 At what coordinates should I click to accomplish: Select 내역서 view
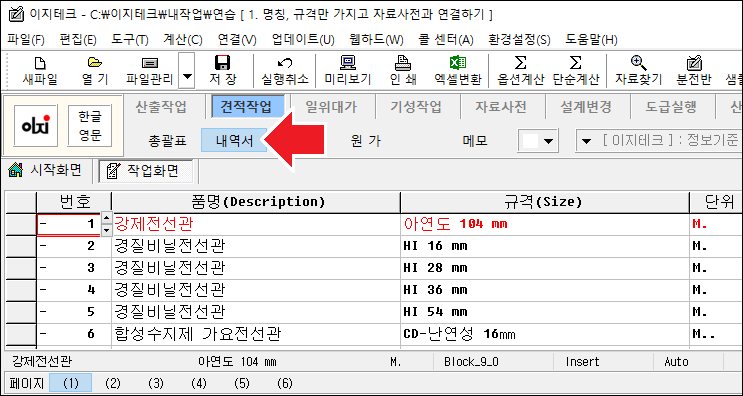234,141
